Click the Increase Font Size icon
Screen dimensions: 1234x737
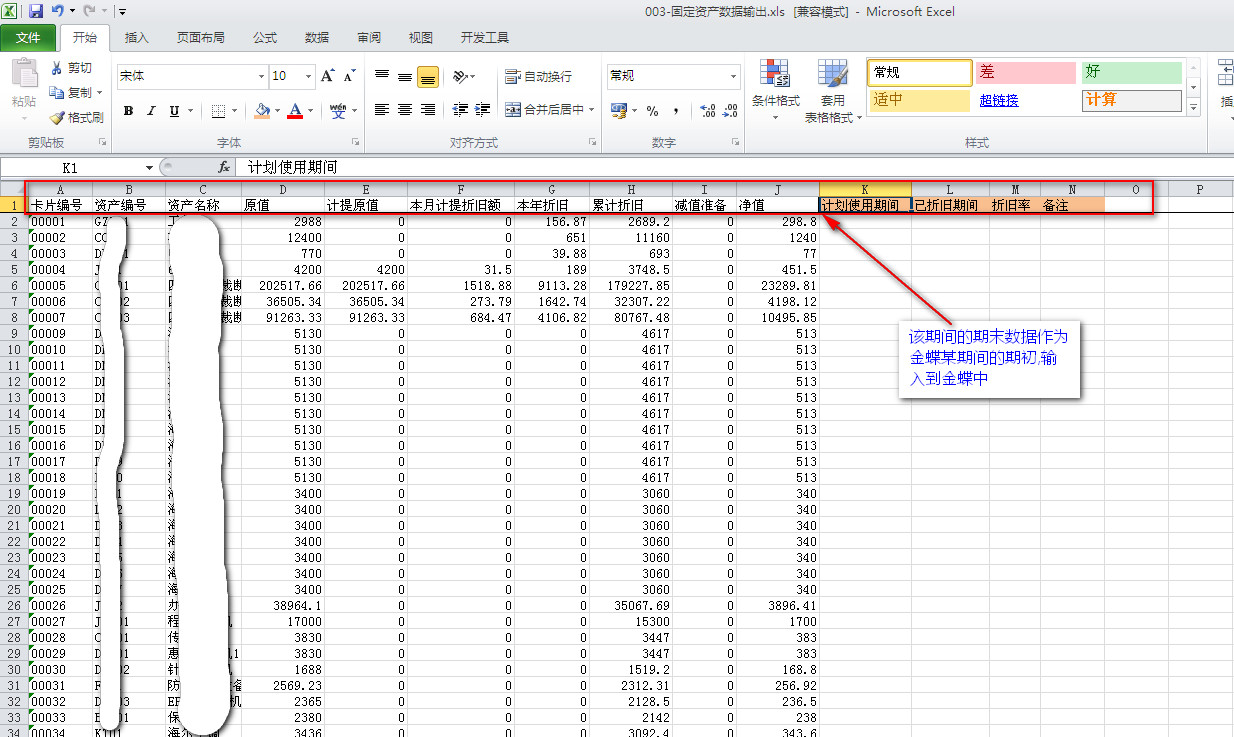(x=327, y=76)
